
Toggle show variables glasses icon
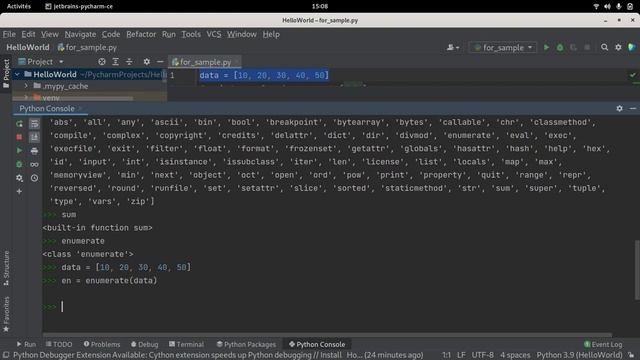point(34,164)
